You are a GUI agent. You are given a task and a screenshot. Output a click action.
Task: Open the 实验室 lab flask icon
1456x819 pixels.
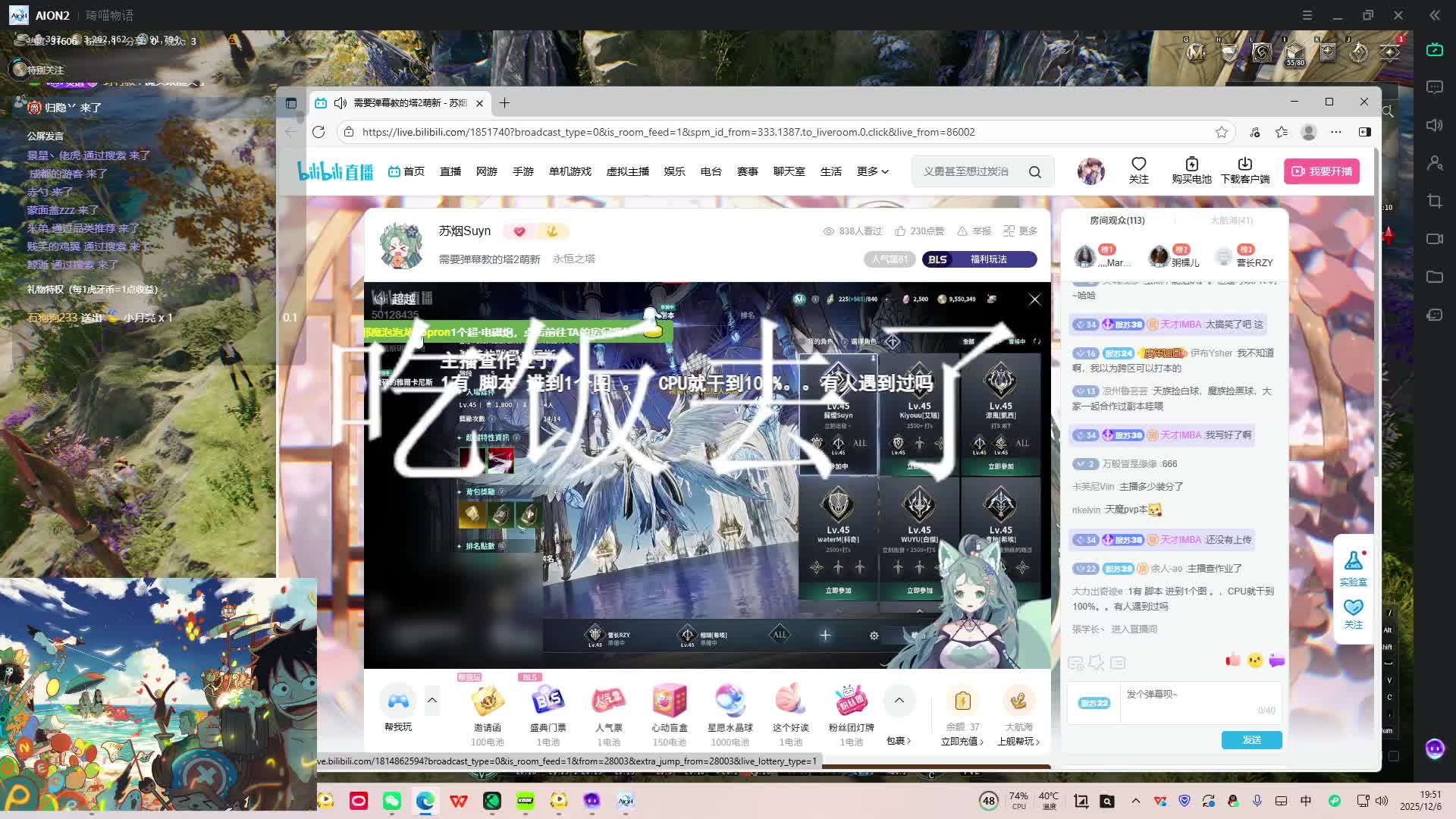point(1353,562)
